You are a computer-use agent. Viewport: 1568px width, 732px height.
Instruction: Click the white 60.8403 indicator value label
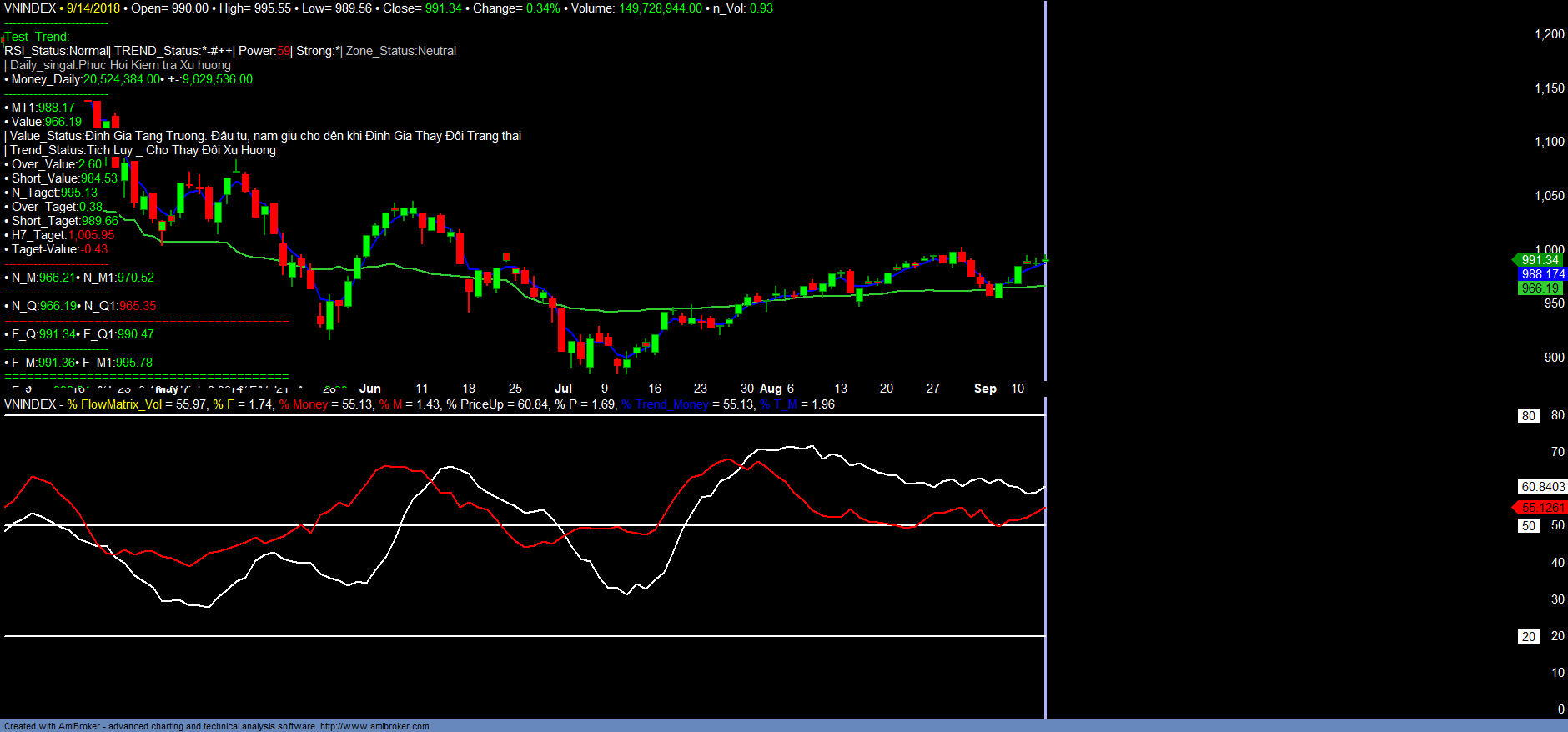point(1543,487)
